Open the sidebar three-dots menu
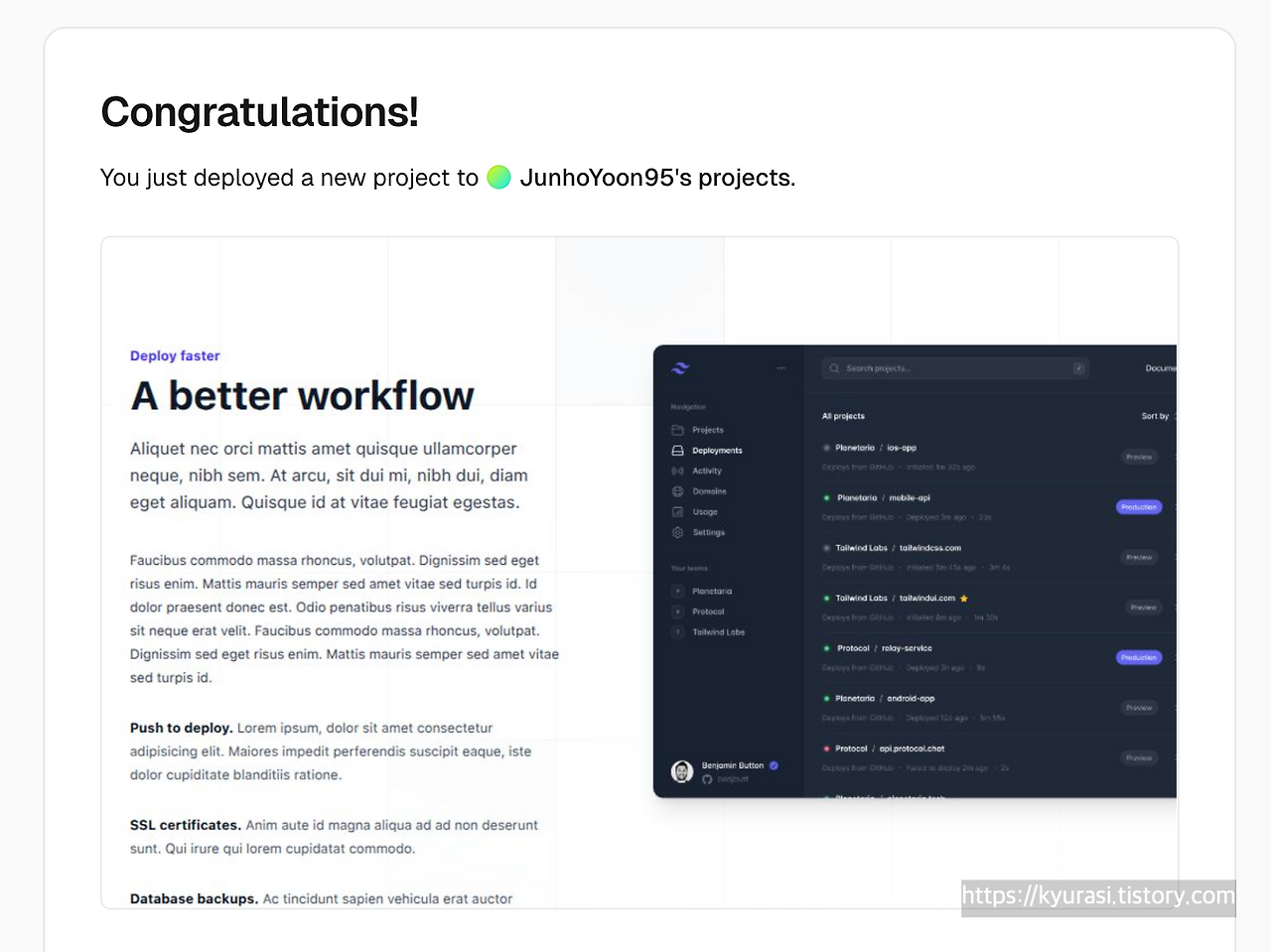Viewport: 1271px width, 952px height. tap(780, 368)
